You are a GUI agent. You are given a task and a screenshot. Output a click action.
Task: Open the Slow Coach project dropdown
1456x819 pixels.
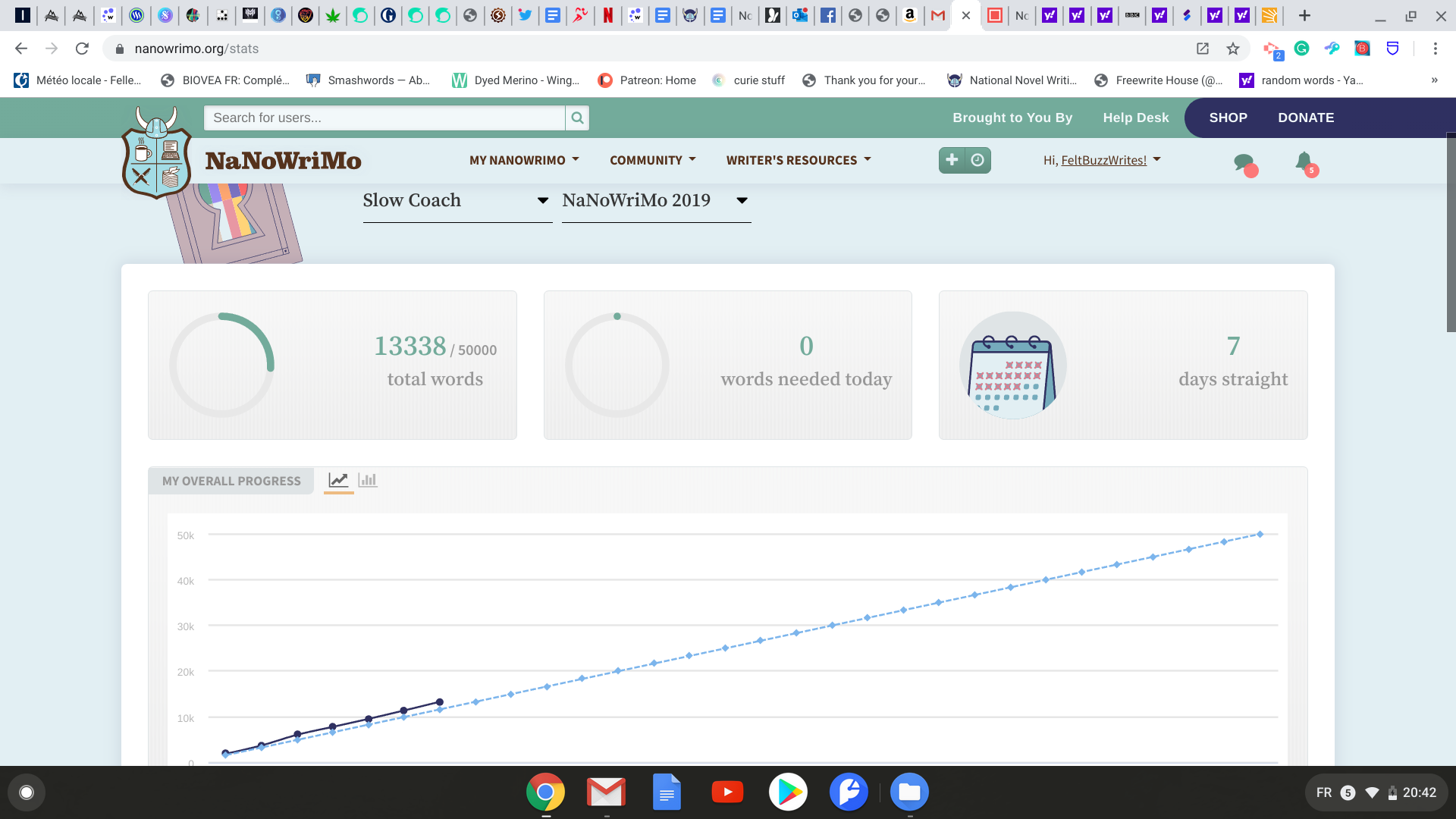pyautogui.click(x=457, y=201)
